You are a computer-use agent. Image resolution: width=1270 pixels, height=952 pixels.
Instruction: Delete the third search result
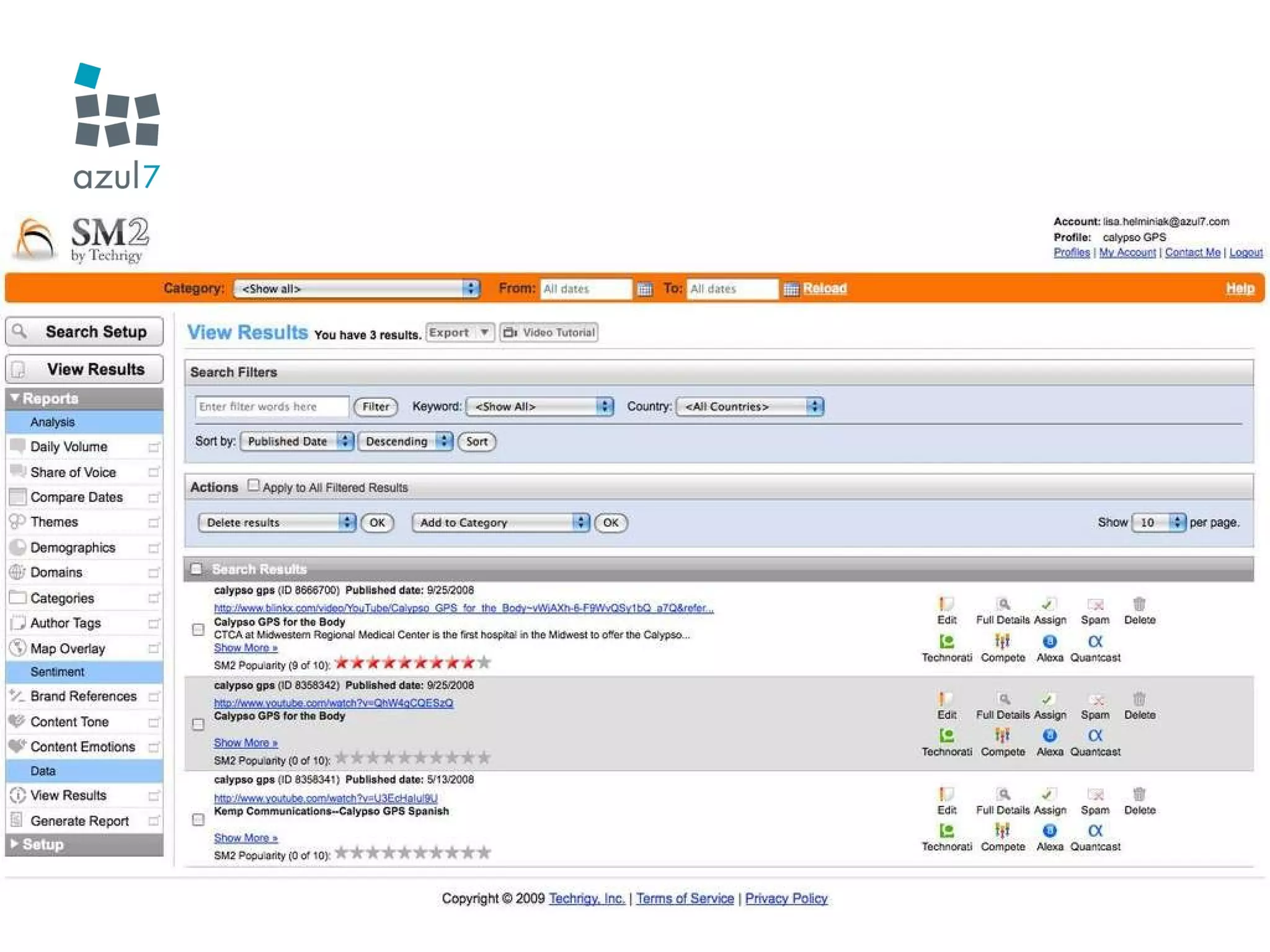click(1139, 795)
